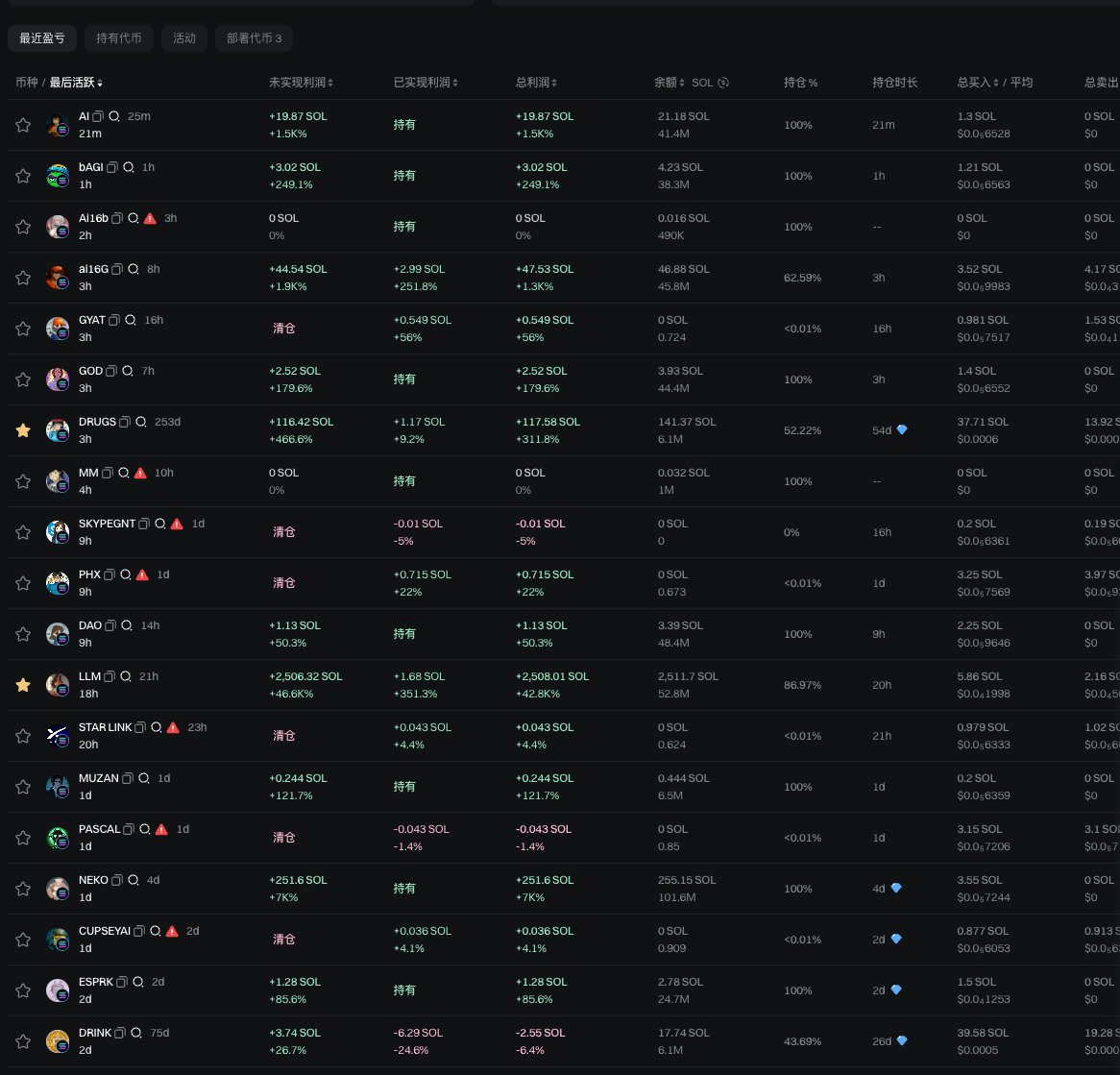Click NEKO balance 255.15 SOL

(x=687, y=880)
